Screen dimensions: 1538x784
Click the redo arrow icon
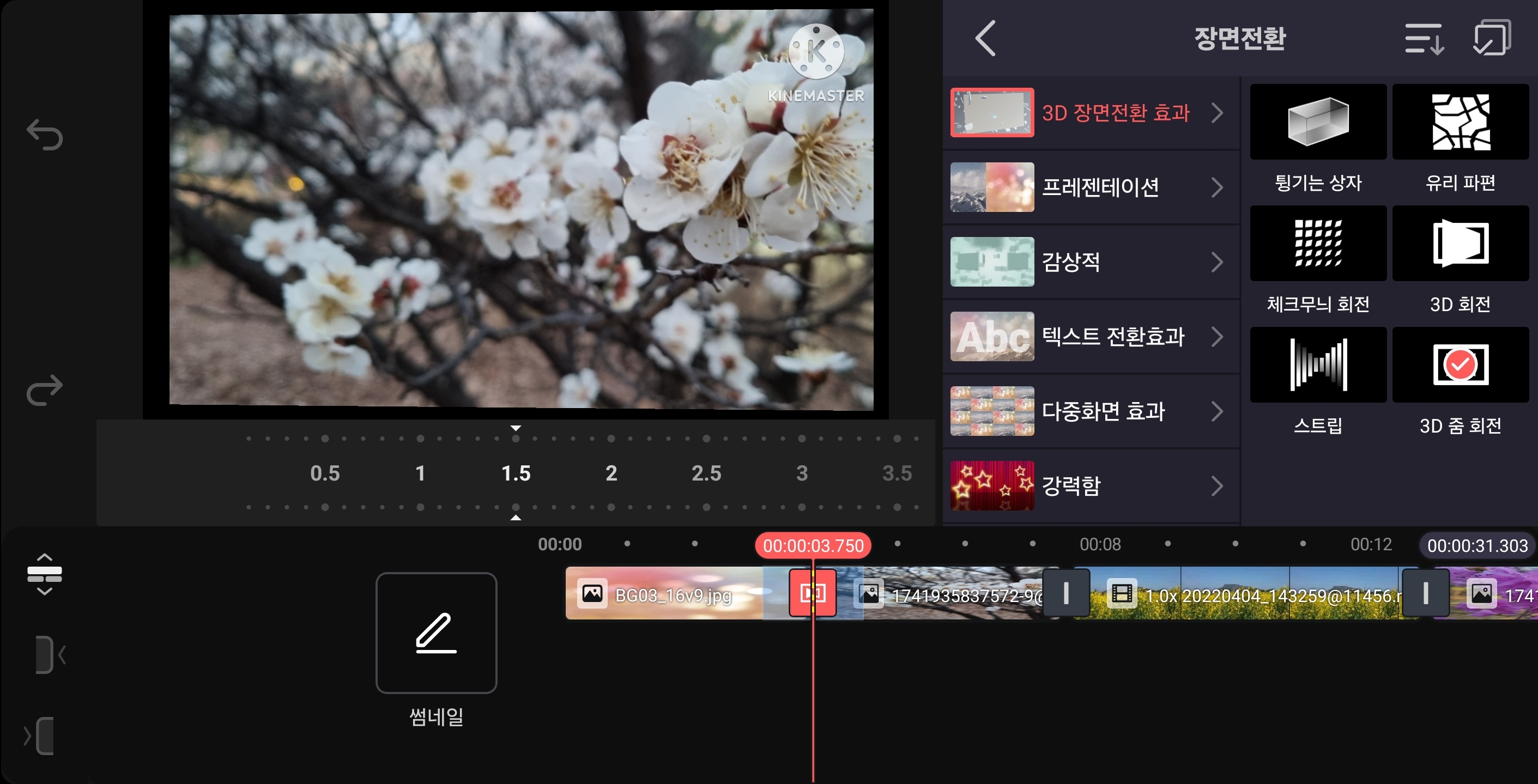pos(45,390)
